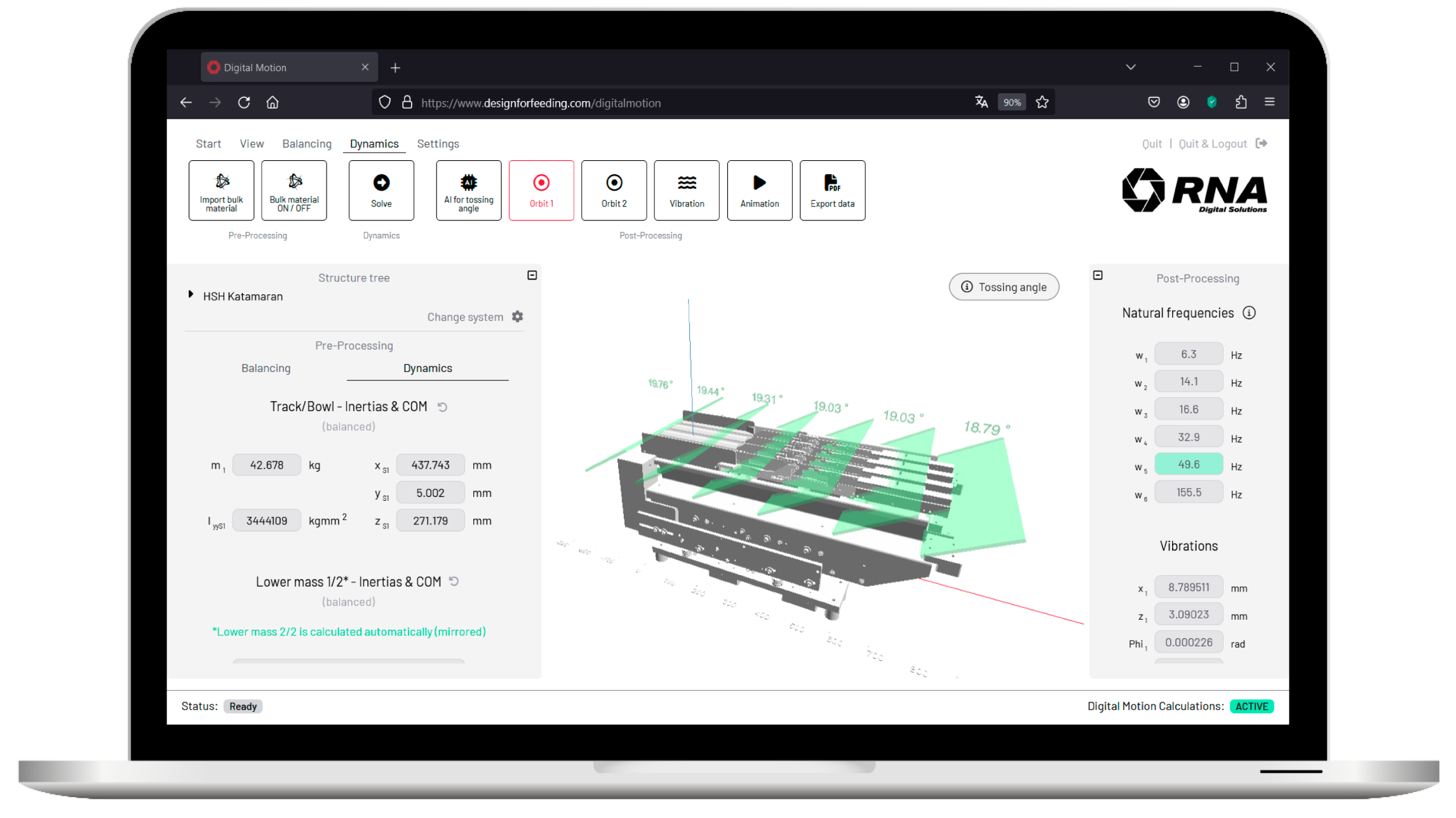Click the Tossing angle info button

pos(1004,287)
